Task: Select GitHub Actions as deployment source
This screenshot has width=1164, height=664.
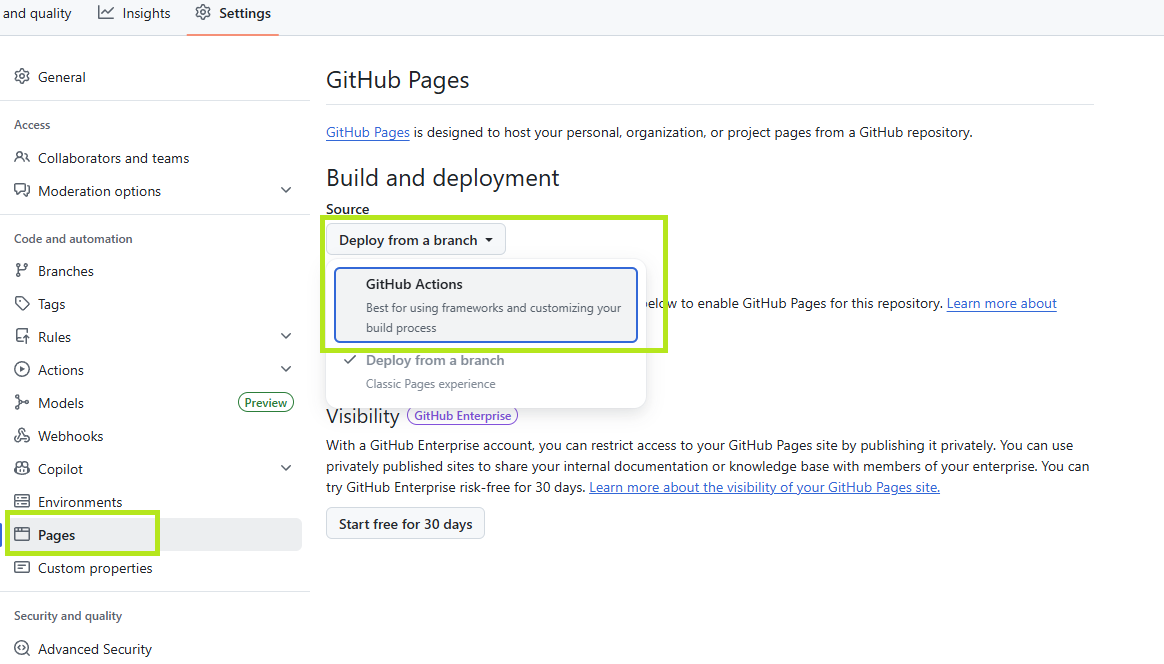Action: coord(485,305)
